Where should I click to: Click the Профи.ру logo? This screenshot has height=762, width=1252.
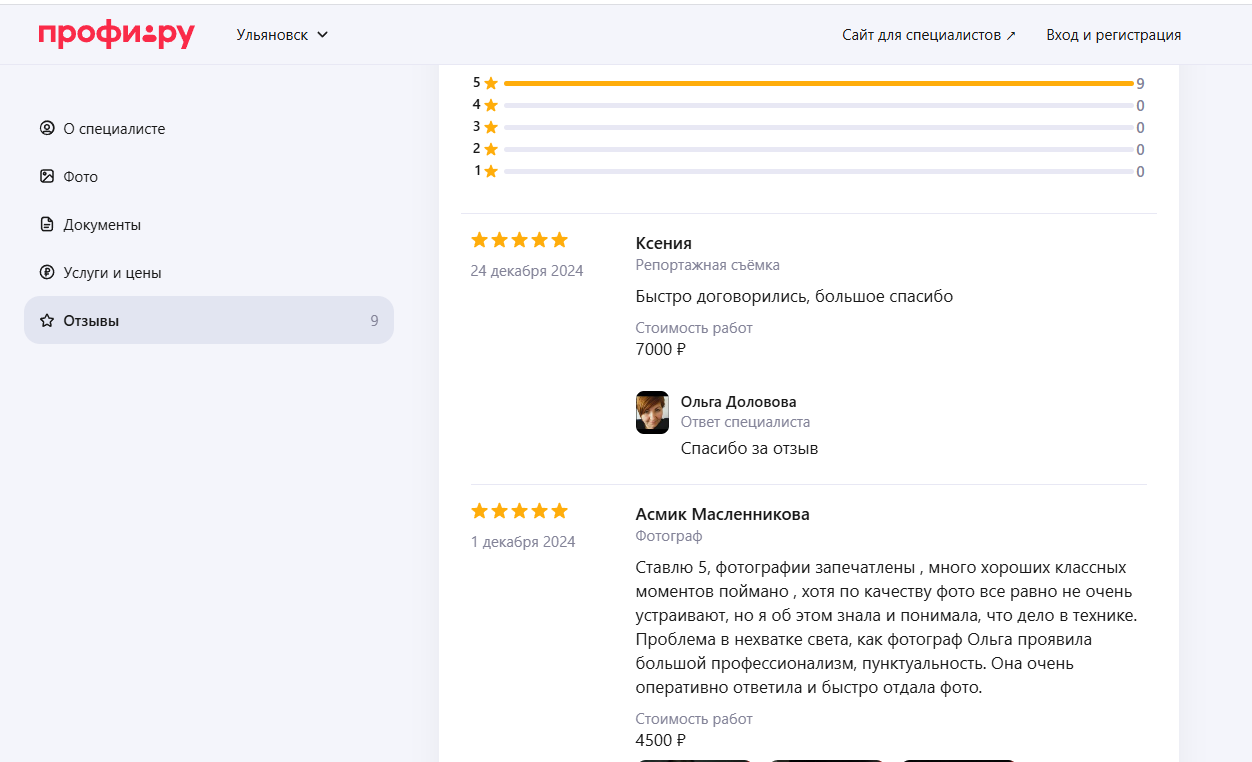click(x=116, y=35)
